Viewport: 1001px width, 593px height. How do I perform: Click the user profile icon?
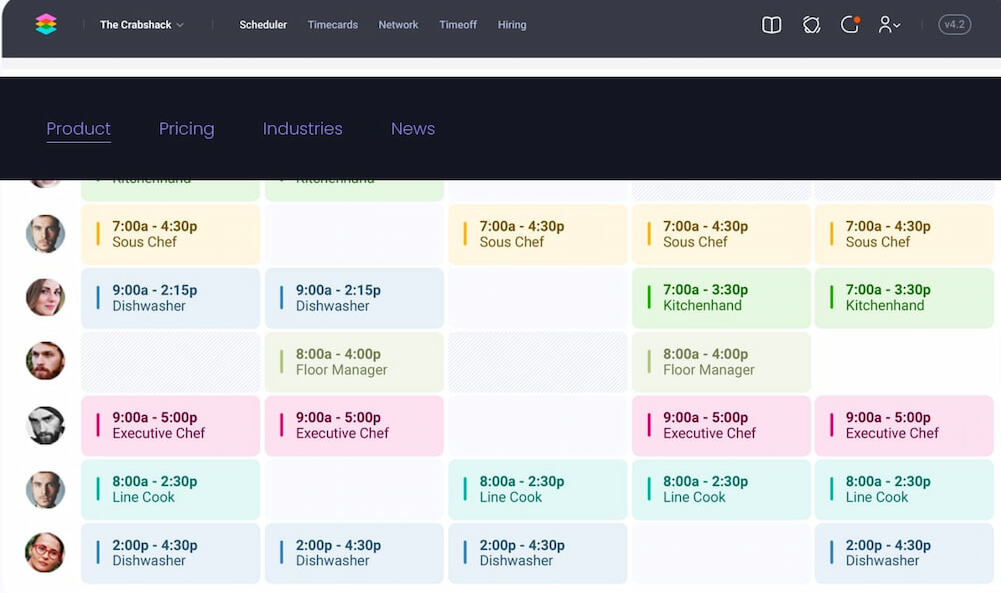884,25
